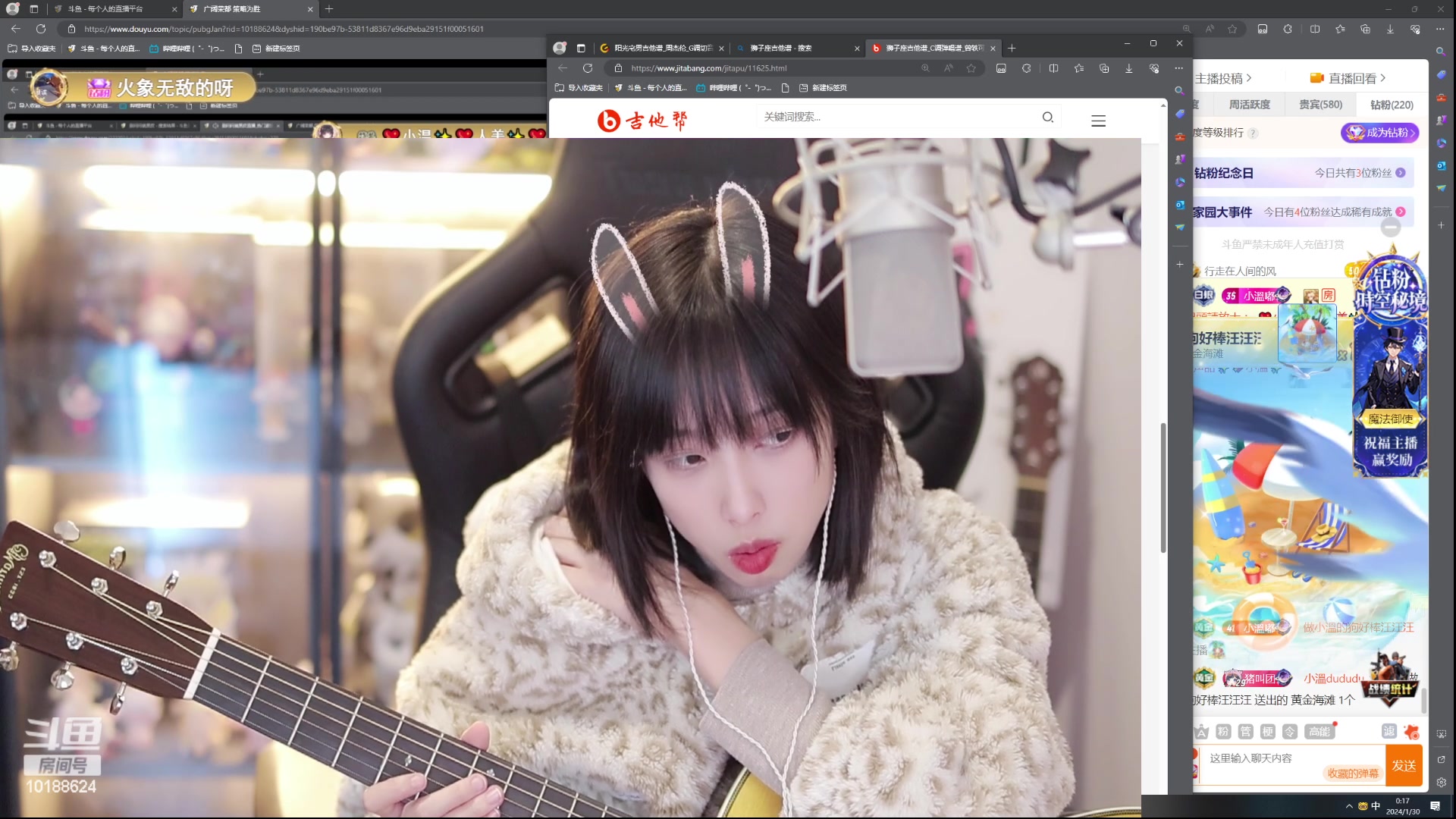The image size is (1456, 819).
Task: Open Edge sidebar settings gear
Action: click(1442, 783)
